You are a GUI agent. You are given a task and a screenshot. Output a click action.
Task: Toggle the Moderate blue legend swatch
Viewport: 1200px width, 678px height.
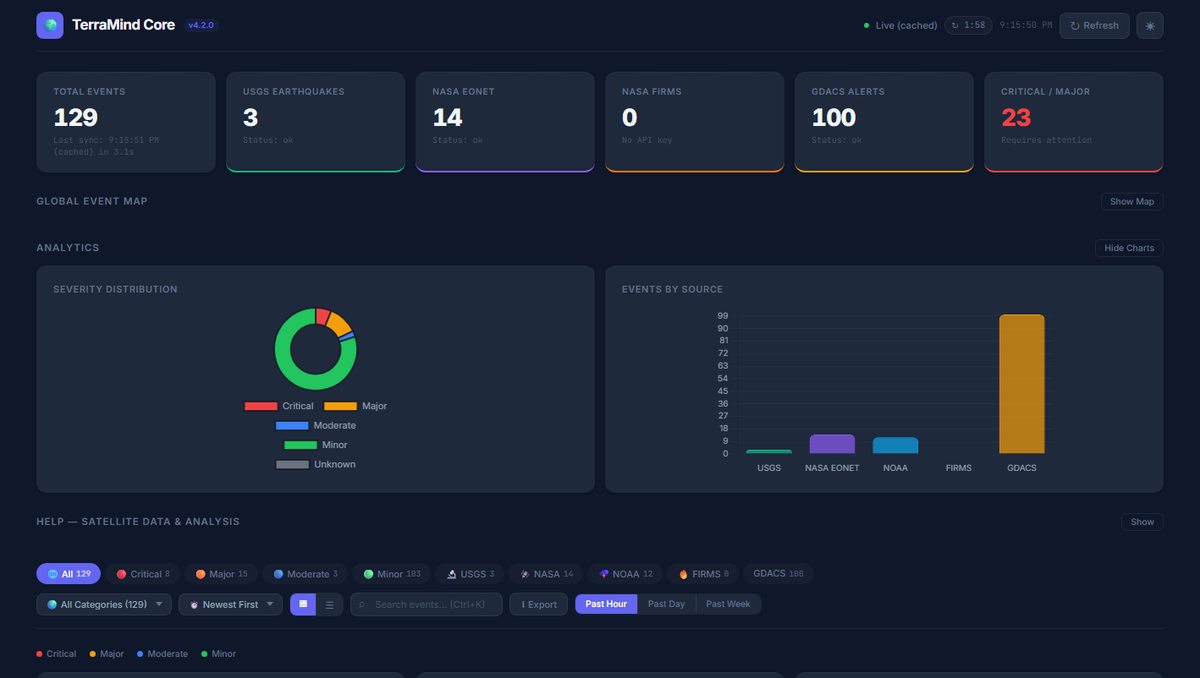[x=293, y=426]
